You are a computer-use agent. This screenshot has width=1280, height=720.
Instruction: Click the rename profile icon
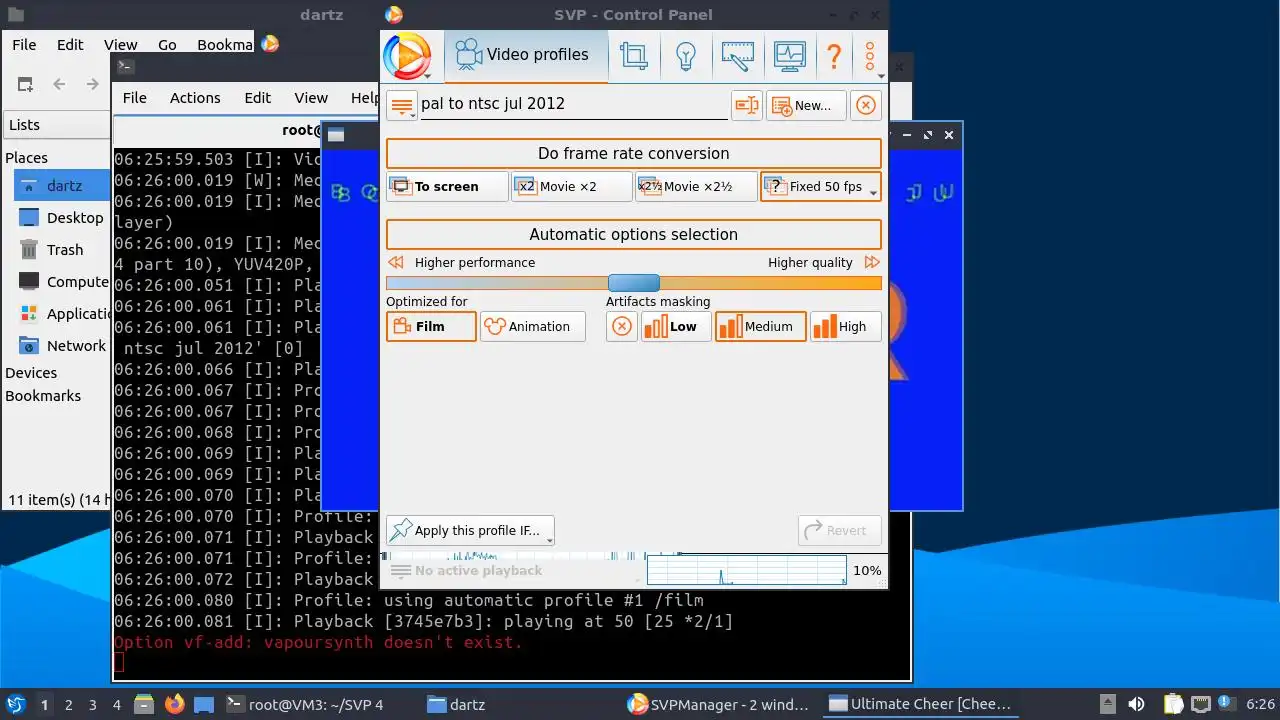click(x=747, y=105)
